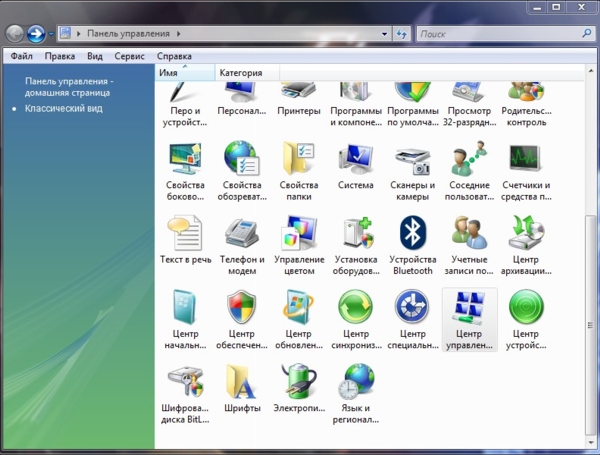This screenshot has width=600, height=455.
Task: Click the vertical scrollbar thumb
Action: (x=590, y=325)
